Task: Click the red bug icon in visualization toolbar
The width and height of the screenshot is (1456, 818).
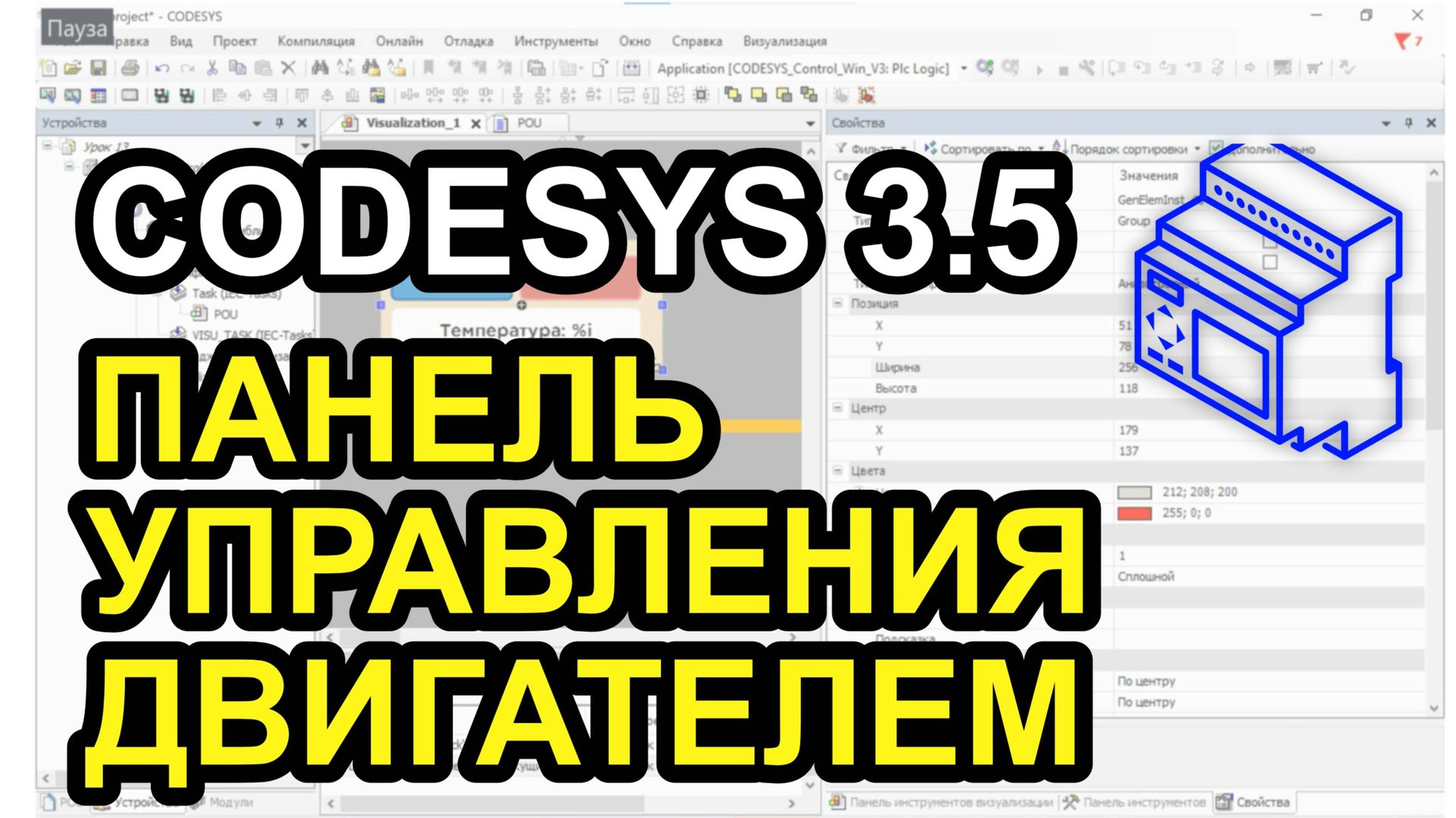Action: [867, 96]
